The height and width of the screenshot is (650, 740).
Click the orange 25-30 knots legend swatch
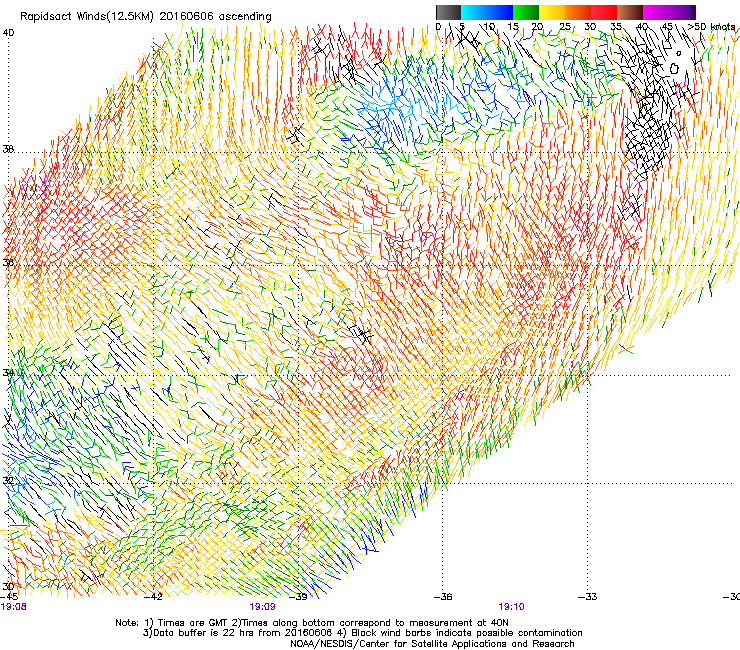pos(578,12)
